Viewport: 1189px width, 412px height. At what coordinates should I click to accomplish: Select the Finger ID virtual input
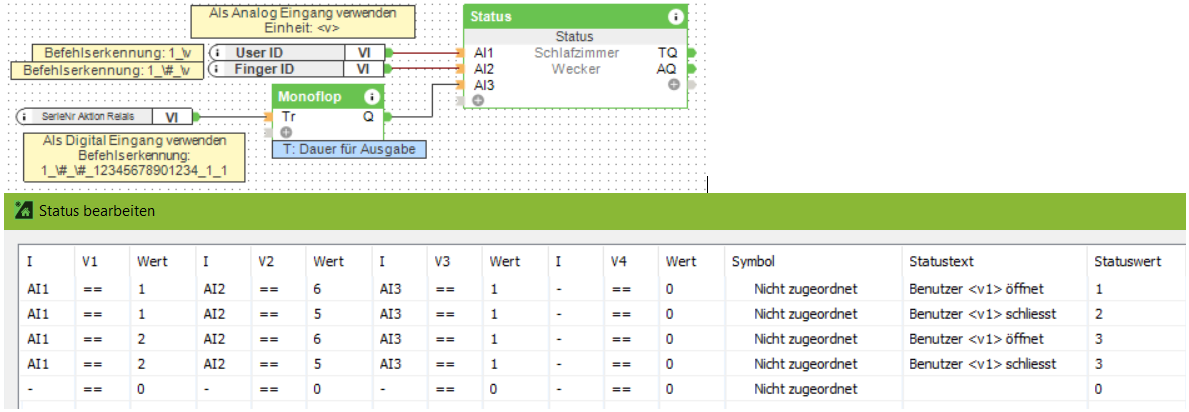point(296,69)
